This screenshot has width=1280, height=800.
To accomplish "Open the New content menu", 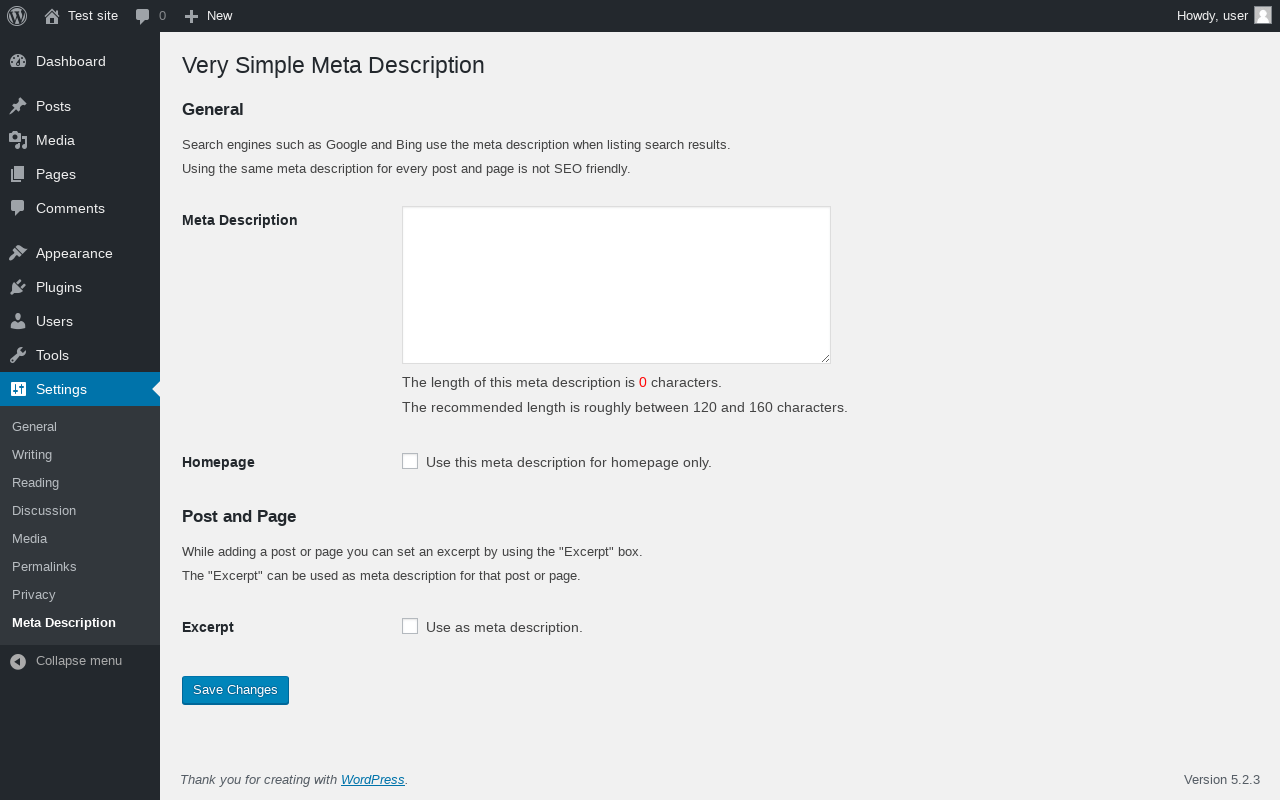I will point(208,16).
